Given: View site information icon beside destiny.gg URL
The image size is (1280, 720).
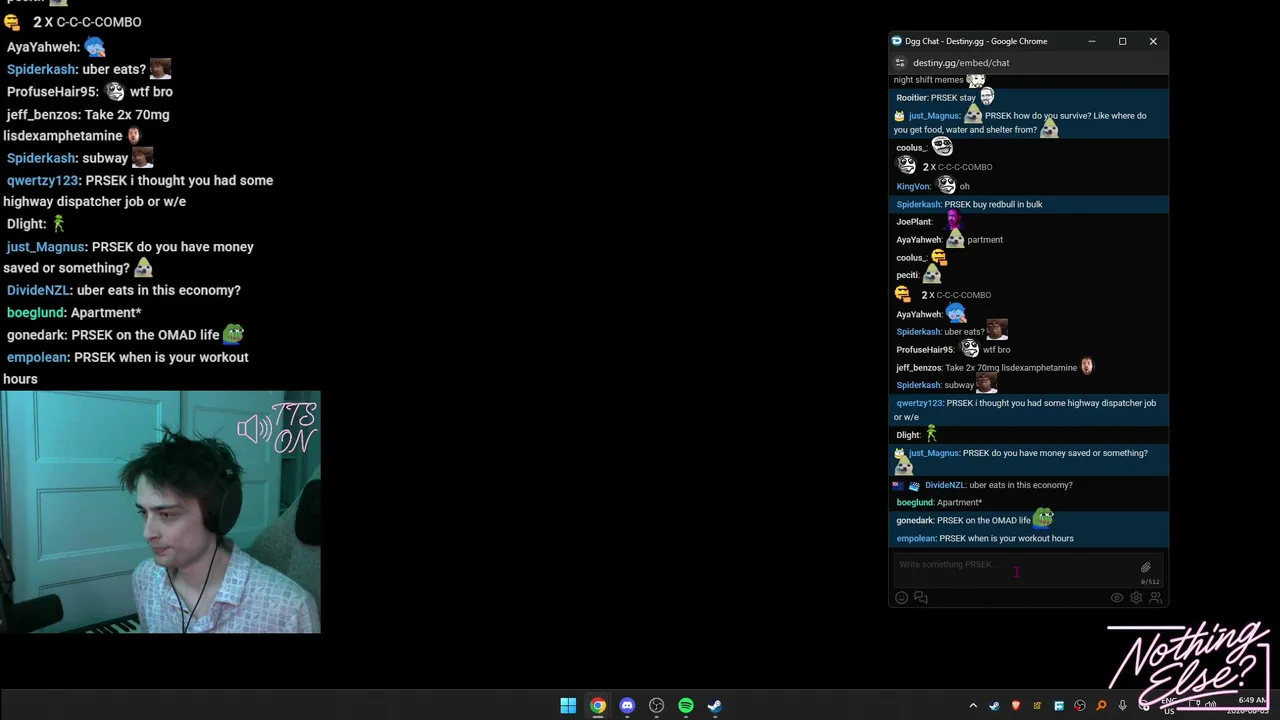Looking at the screenshot, I should pos(900,63).
